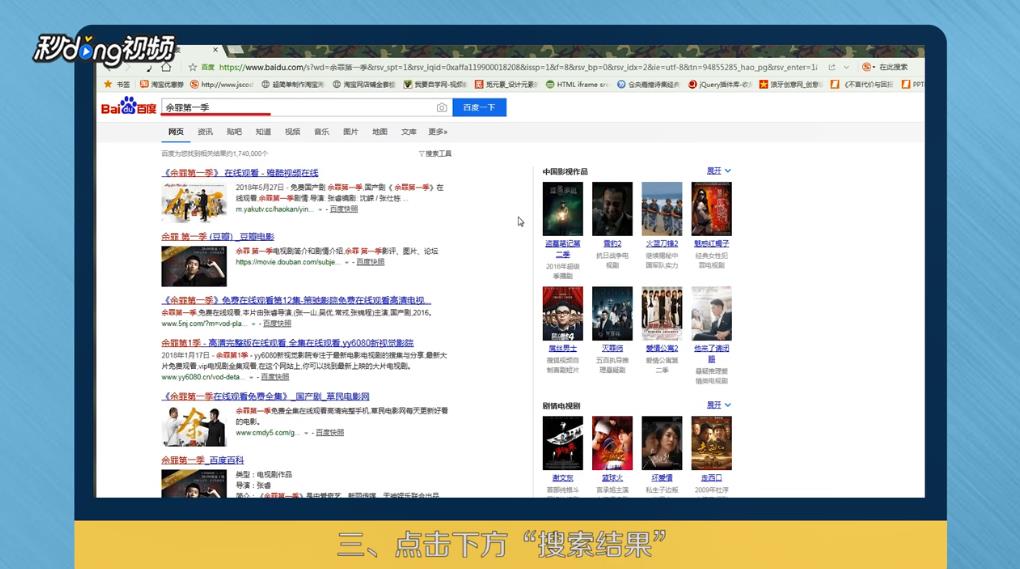Image resolution: width=1020 pixels, height=569 pixels.
Task: Open result 免费在线观看第12集
Action: 296,300
